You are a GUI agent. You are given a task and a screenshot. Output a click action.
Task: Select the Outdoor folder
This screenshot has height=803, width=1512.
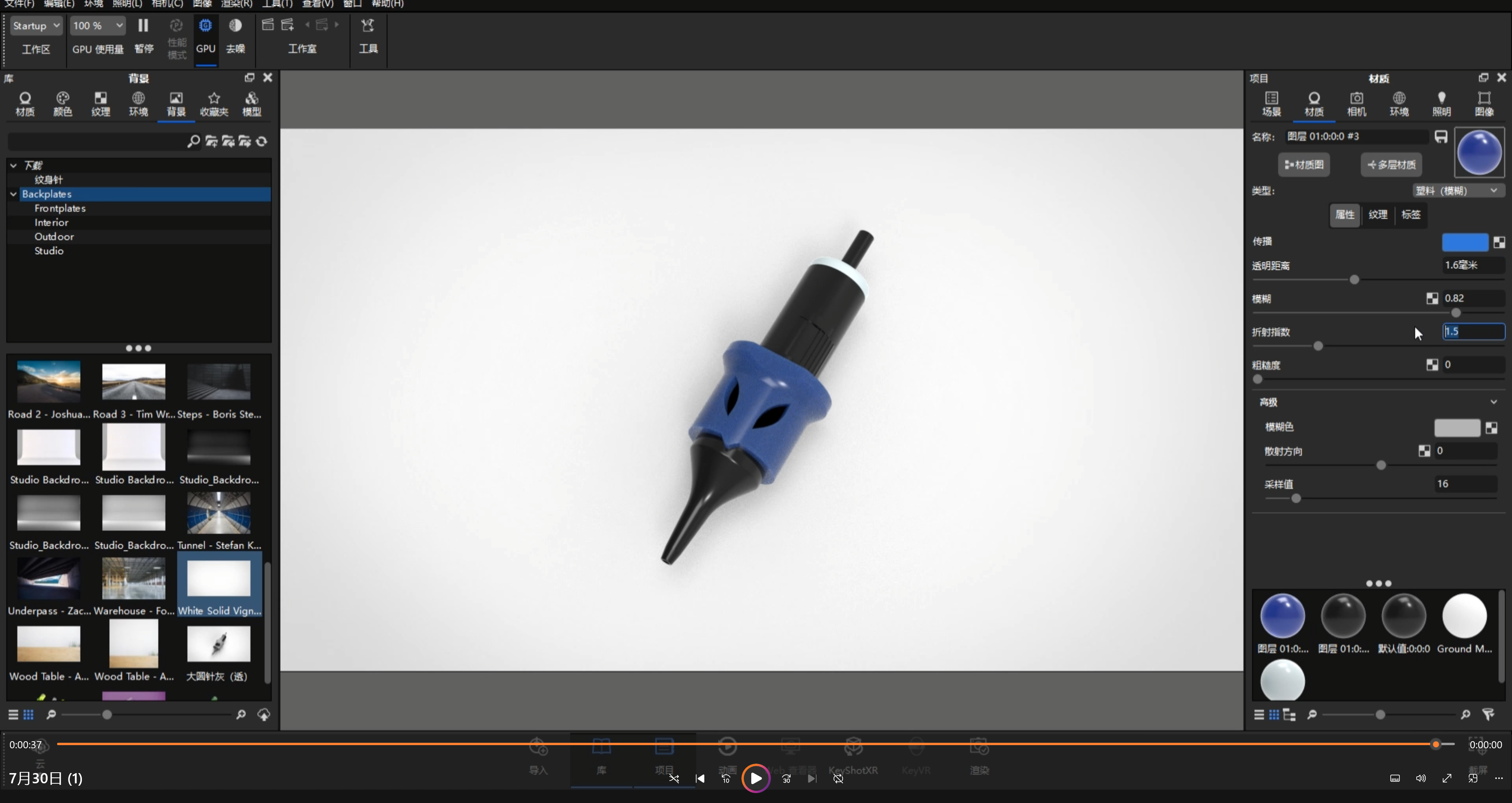[x=54, y=237]
